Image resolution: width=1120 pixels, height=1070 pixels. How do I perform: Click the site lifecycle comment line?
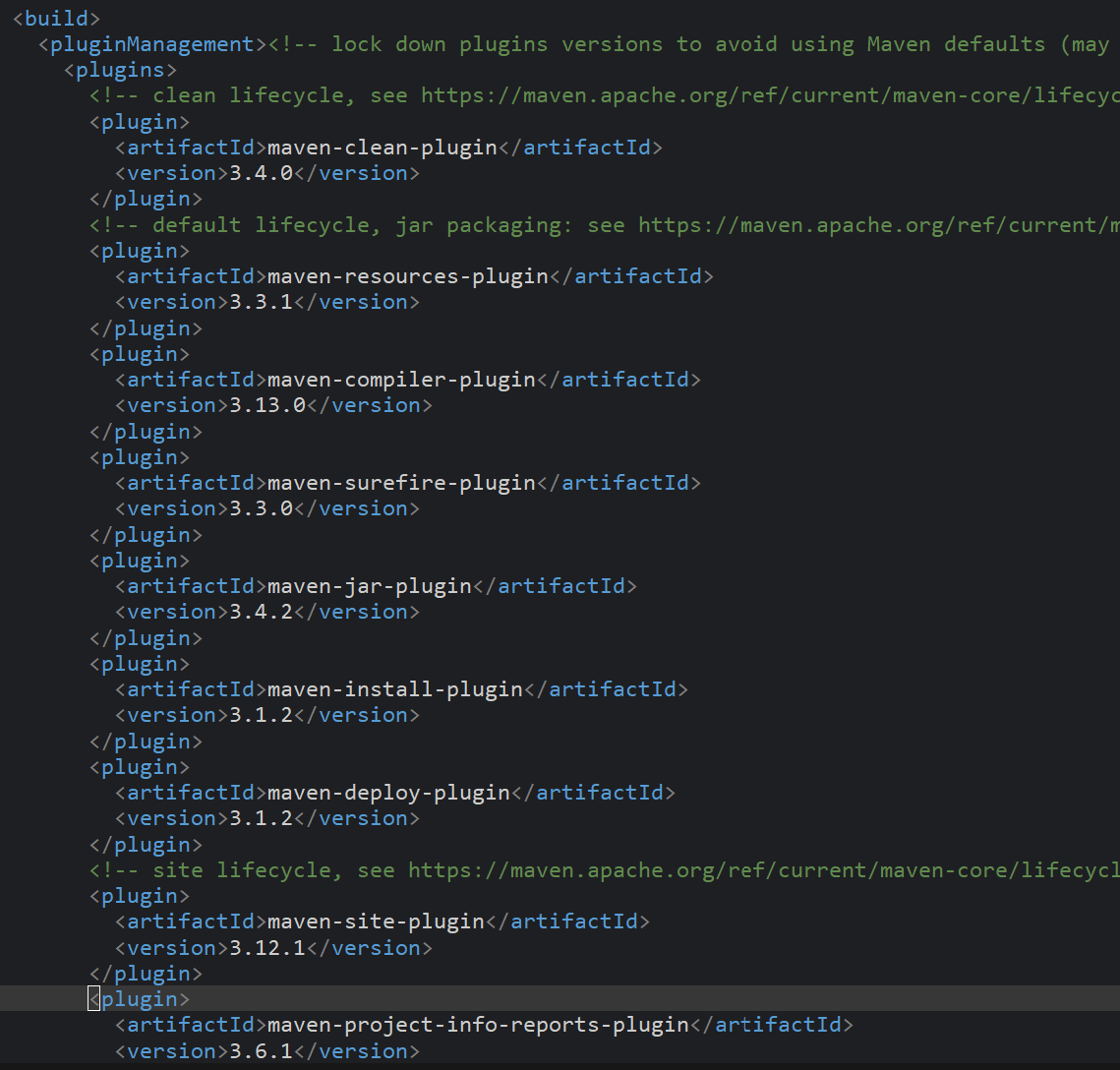point(605,870)
